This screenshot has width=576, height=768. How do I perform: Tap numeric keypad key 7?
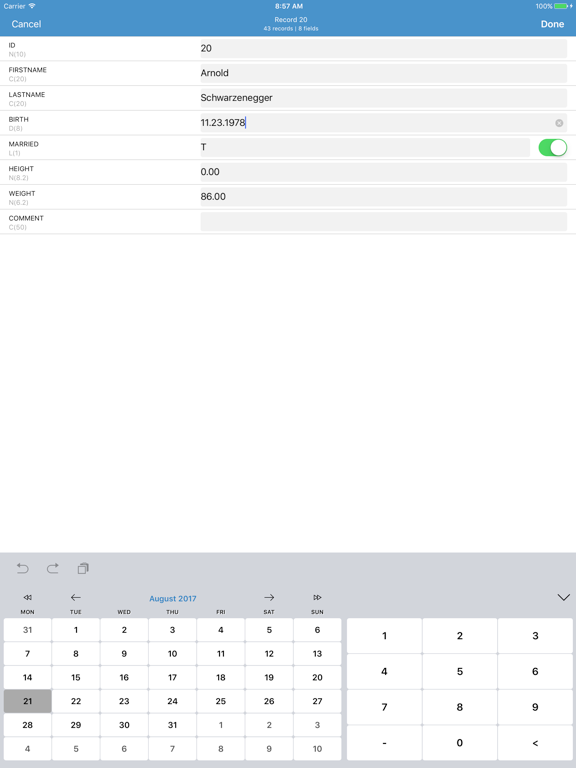tap(384, 707)
